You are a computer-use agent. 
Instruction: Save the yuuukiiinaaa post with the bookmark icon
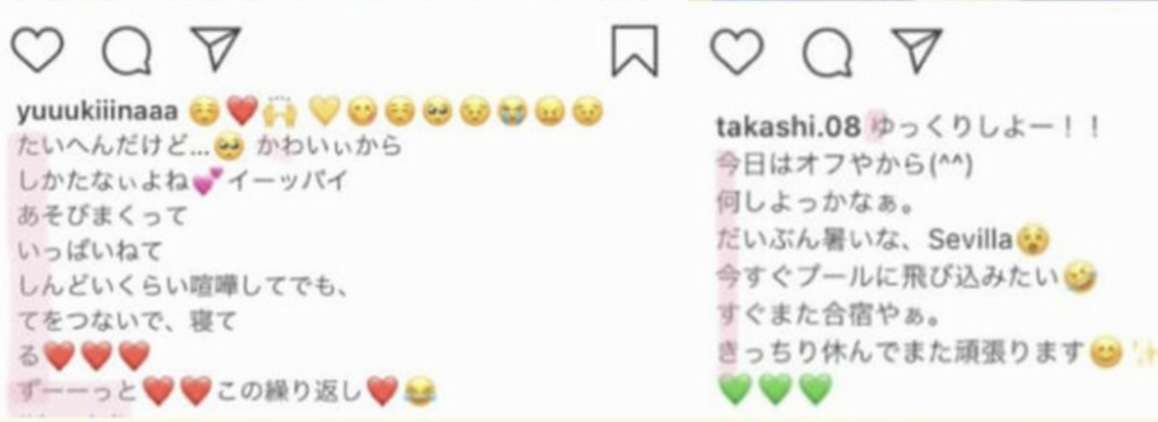click(634, 50)
